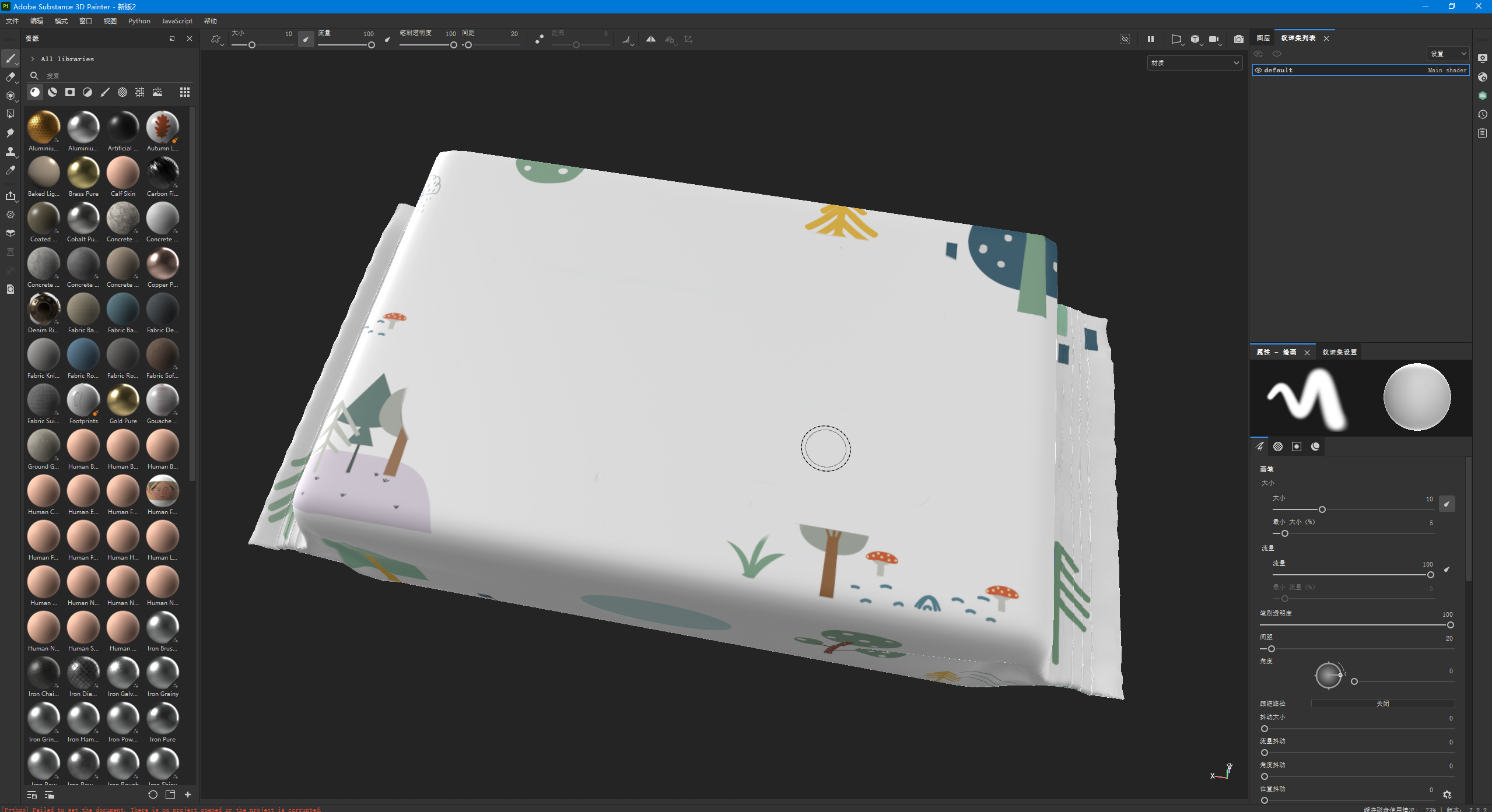Disable 跟随路径 via the 关闭 button
1492x812 pixels.
click(x=1382, y=704)
